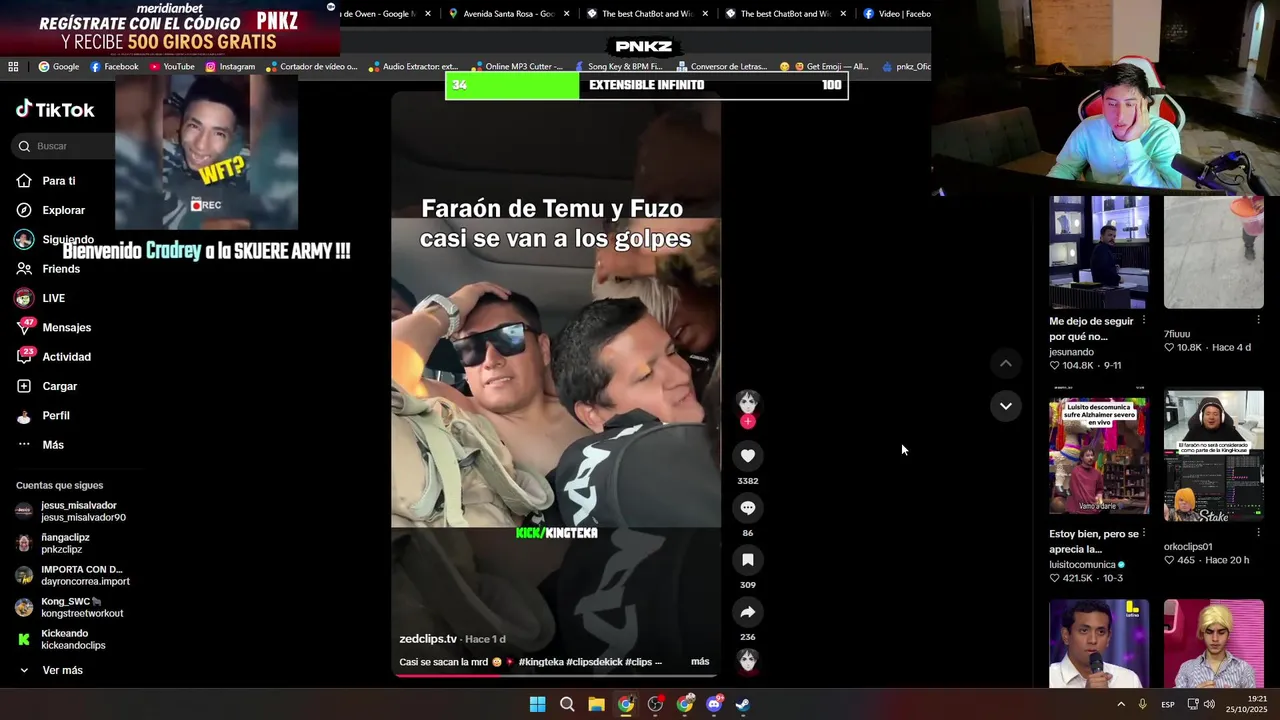Switch to Video | Facebook tab
Viewport: 1280px width, 720px height.
pos(896,14)
